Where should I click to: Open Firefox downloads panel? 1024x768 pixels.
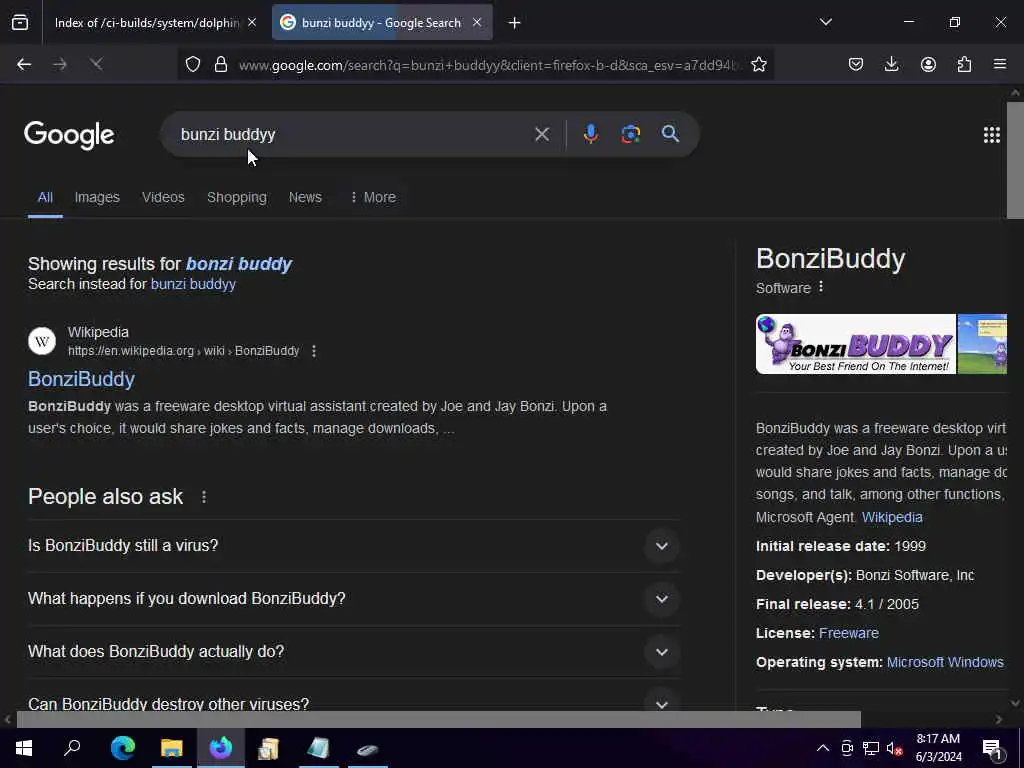click(x=891, y=64)
